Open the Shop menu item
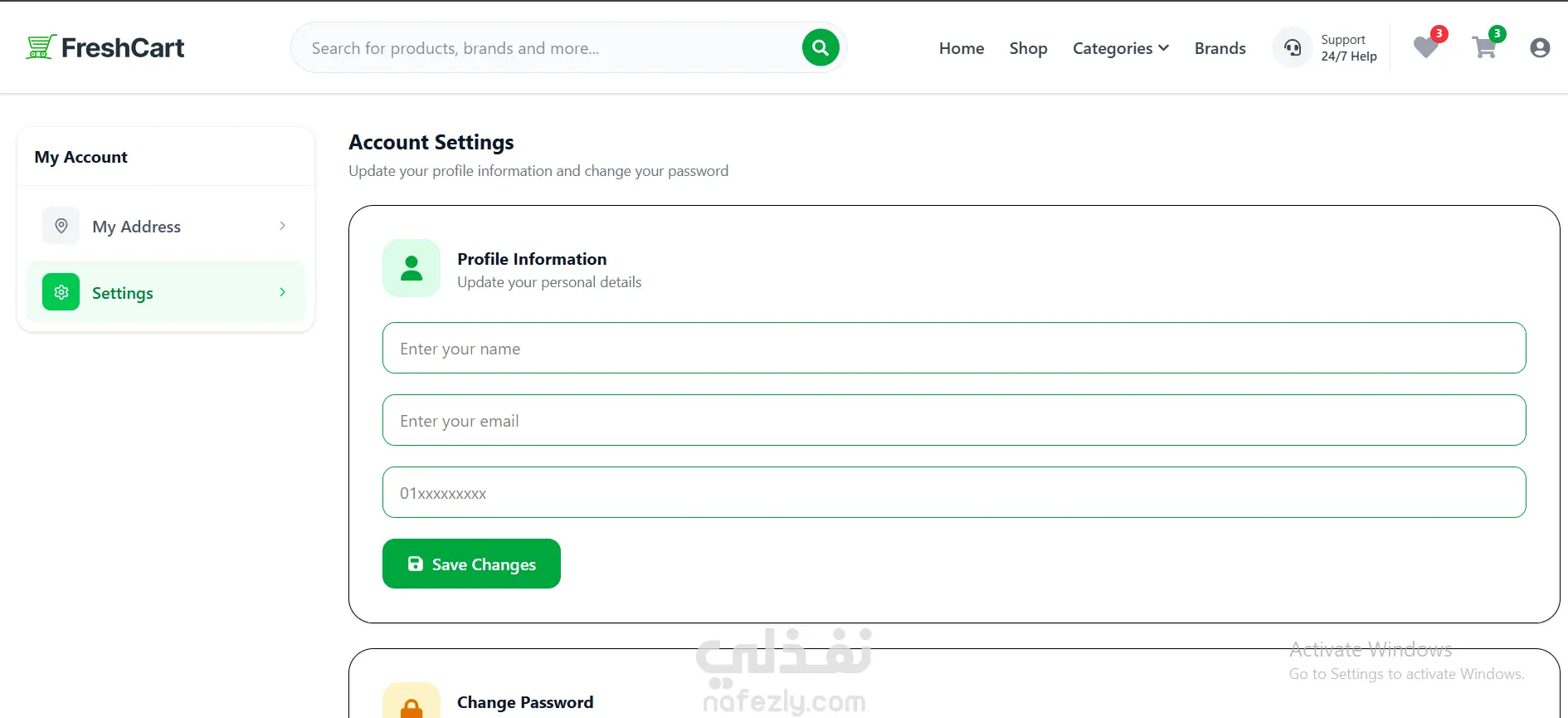This screenshot has width=1568, height=718. (1028, 48)
